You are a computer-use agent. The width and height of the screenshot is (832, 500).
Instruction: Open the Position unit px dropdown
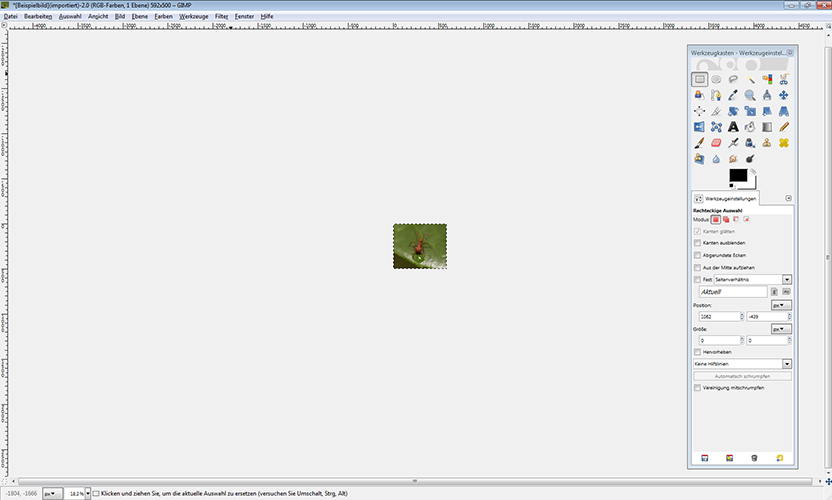[781, 304]
